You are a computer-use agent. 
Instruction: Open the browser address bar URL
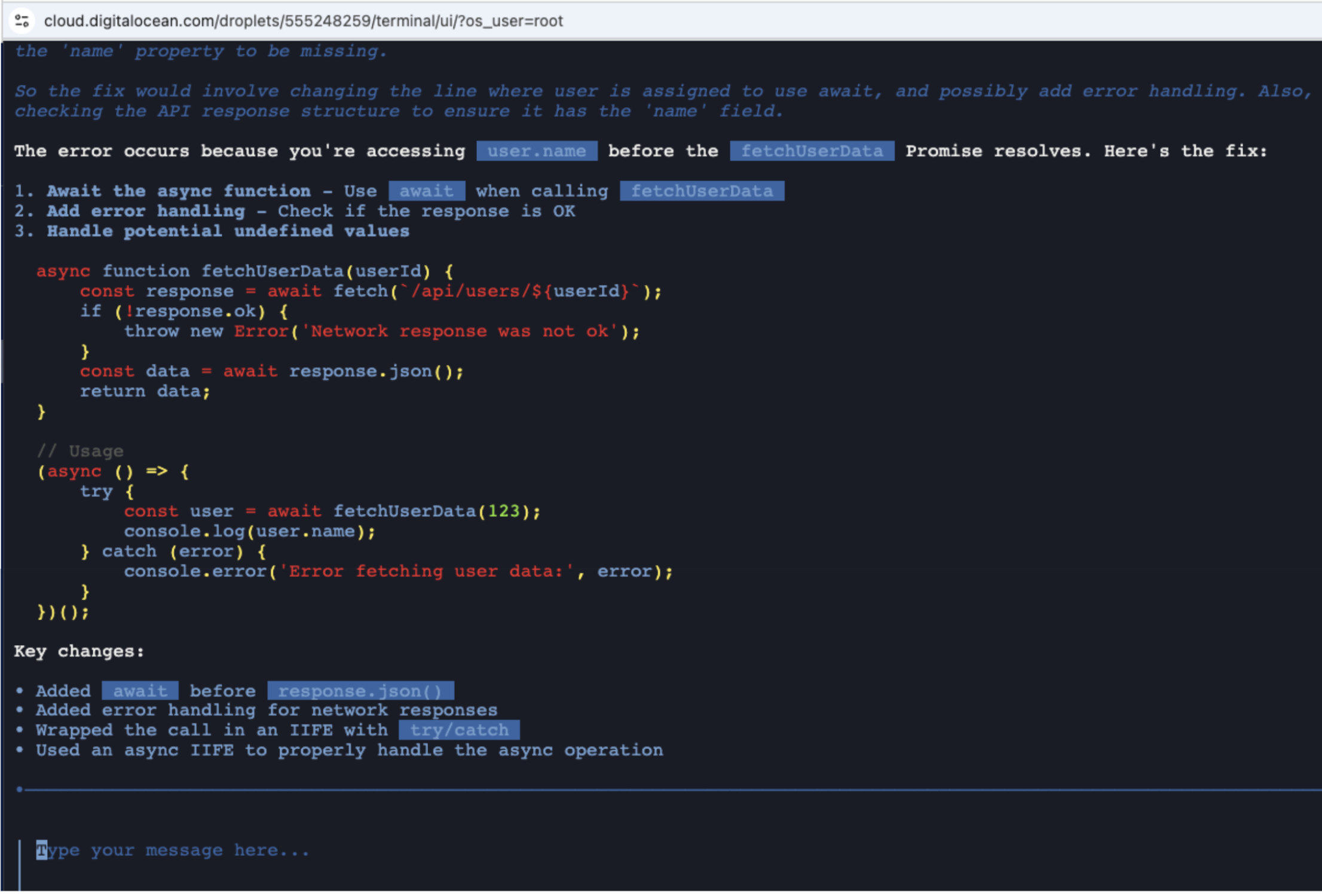304,21
